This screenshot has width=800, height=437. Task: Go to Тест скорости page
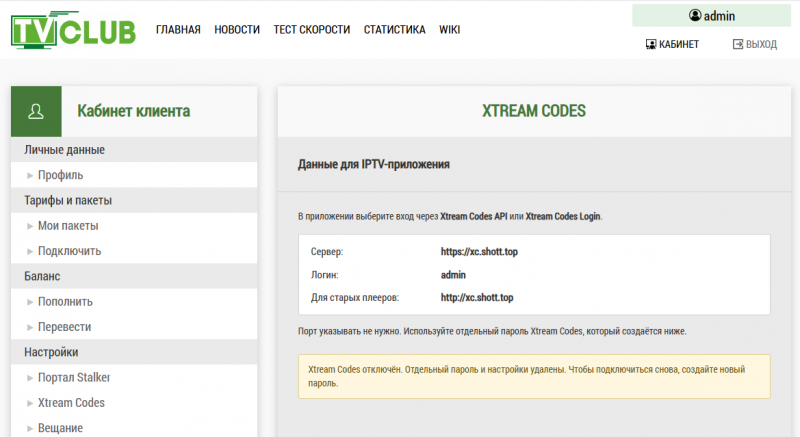pyautogui.click(x=312, y=30)
